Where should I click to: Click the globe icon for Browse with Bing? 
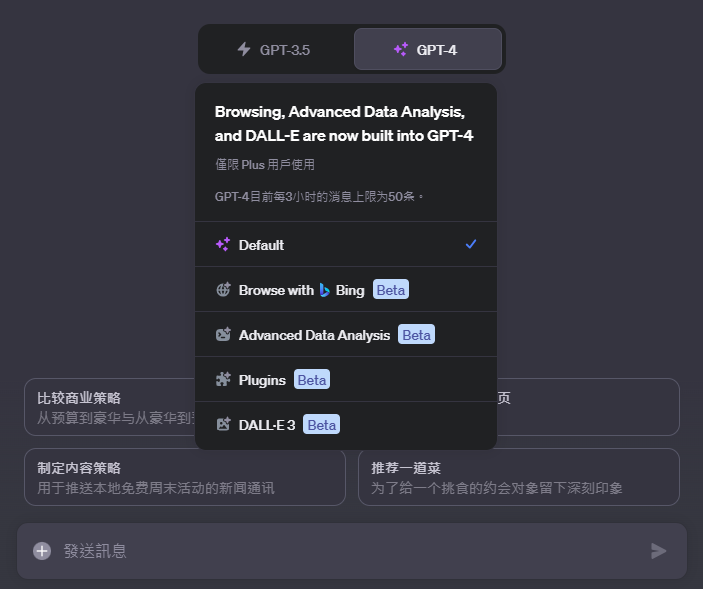click(x=223, y=290)
